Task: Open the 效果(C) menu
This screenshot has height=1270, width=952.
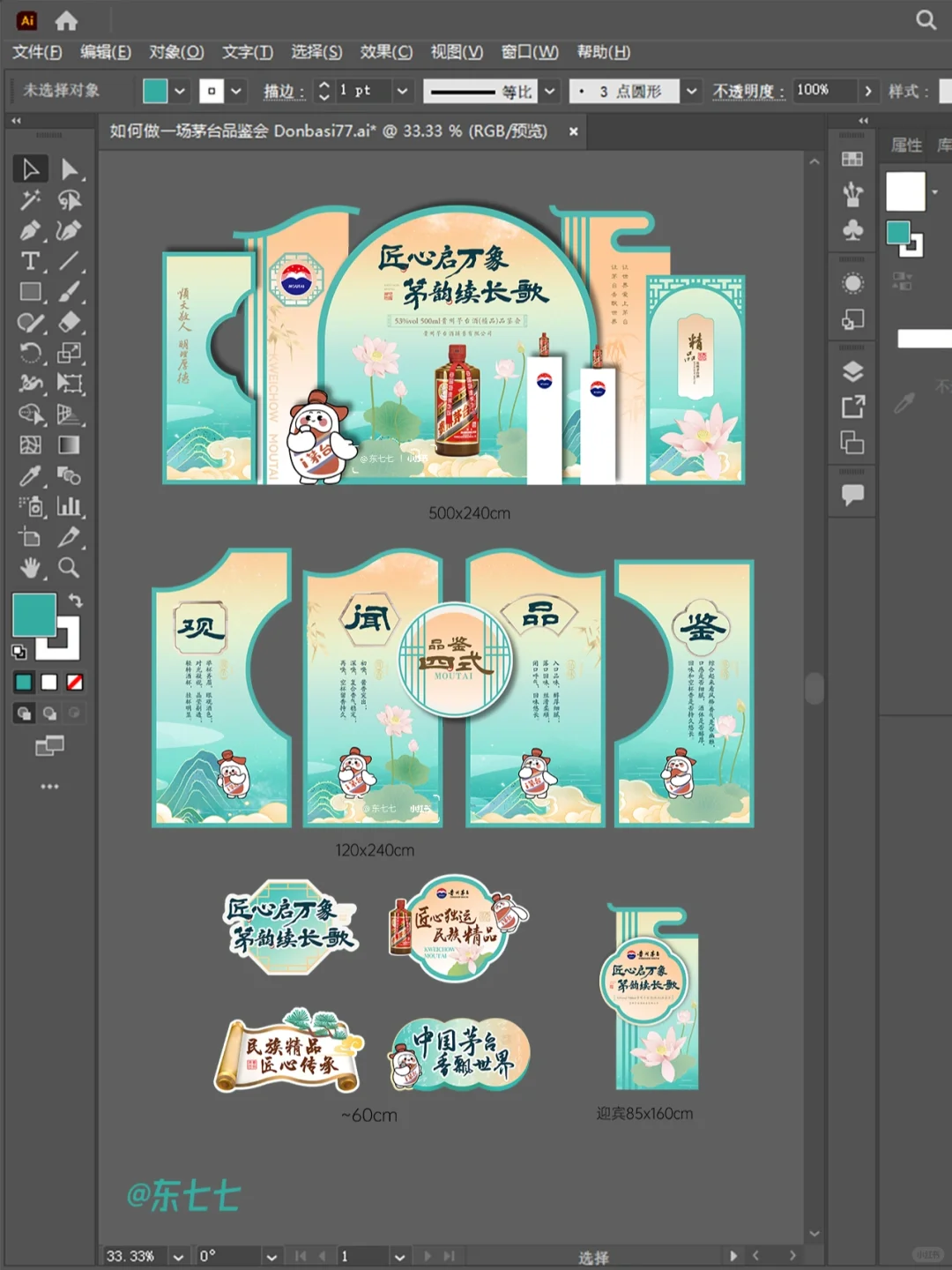Action: [x=386, y=52]
